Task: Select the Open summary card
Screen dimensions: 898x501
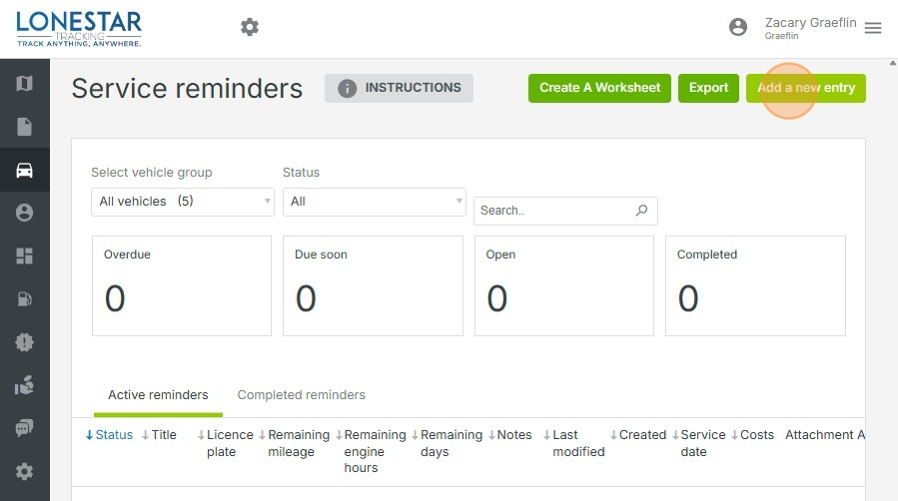Action: pyautogui.click(x=564, y=286)
